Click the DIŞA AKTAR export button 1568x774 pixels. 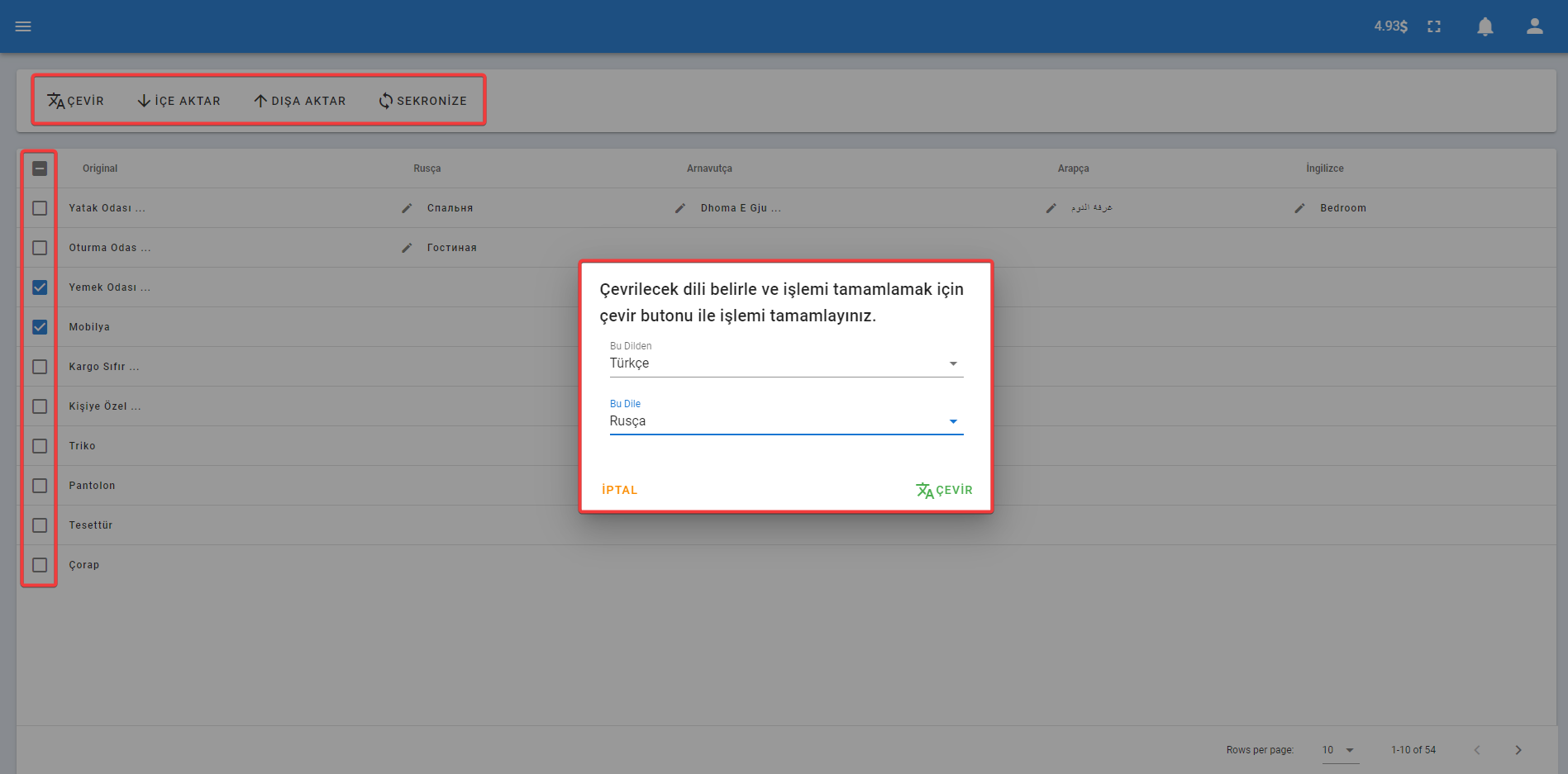[x=299, y=101]
